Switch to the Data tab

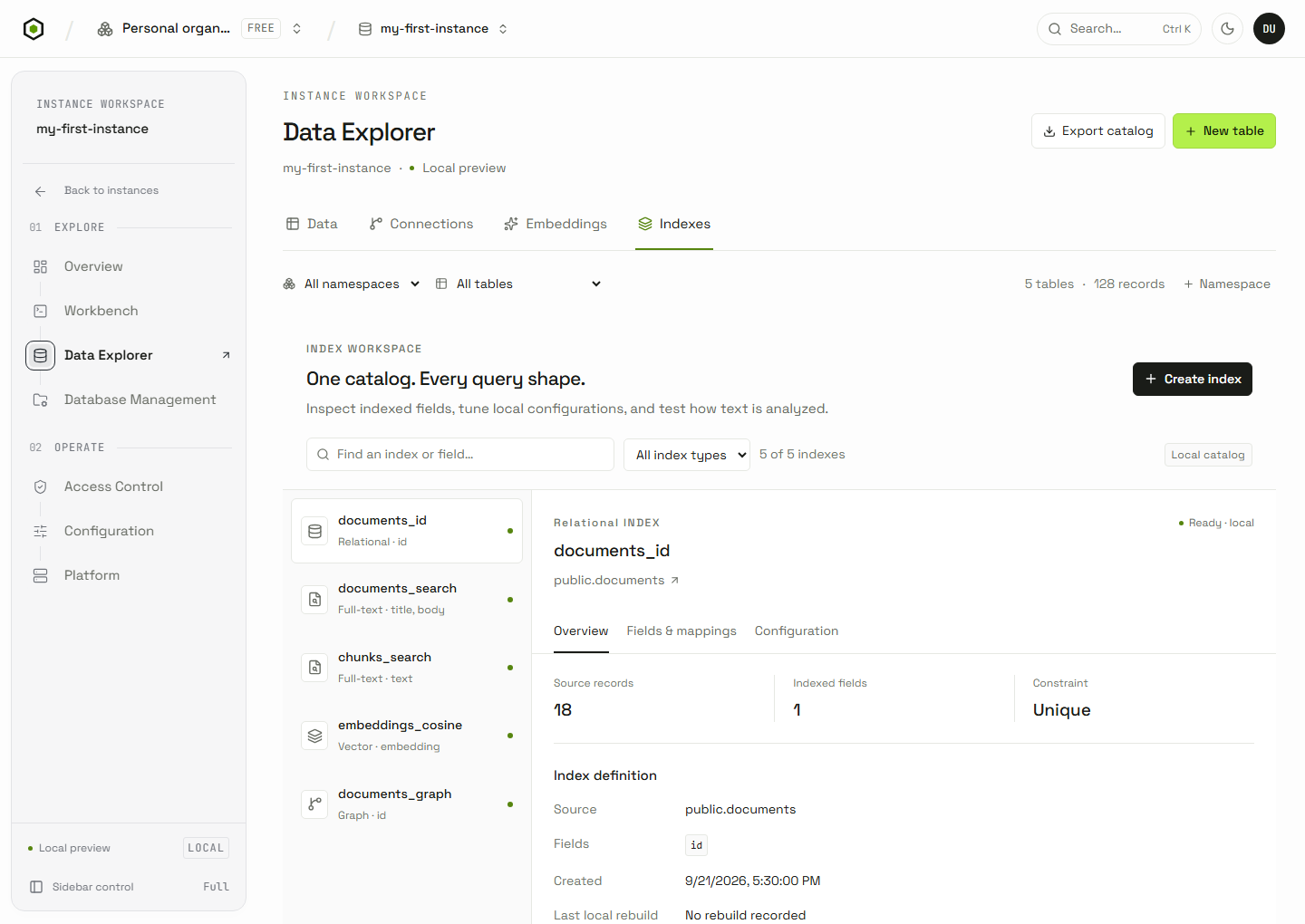coord(312,224)
